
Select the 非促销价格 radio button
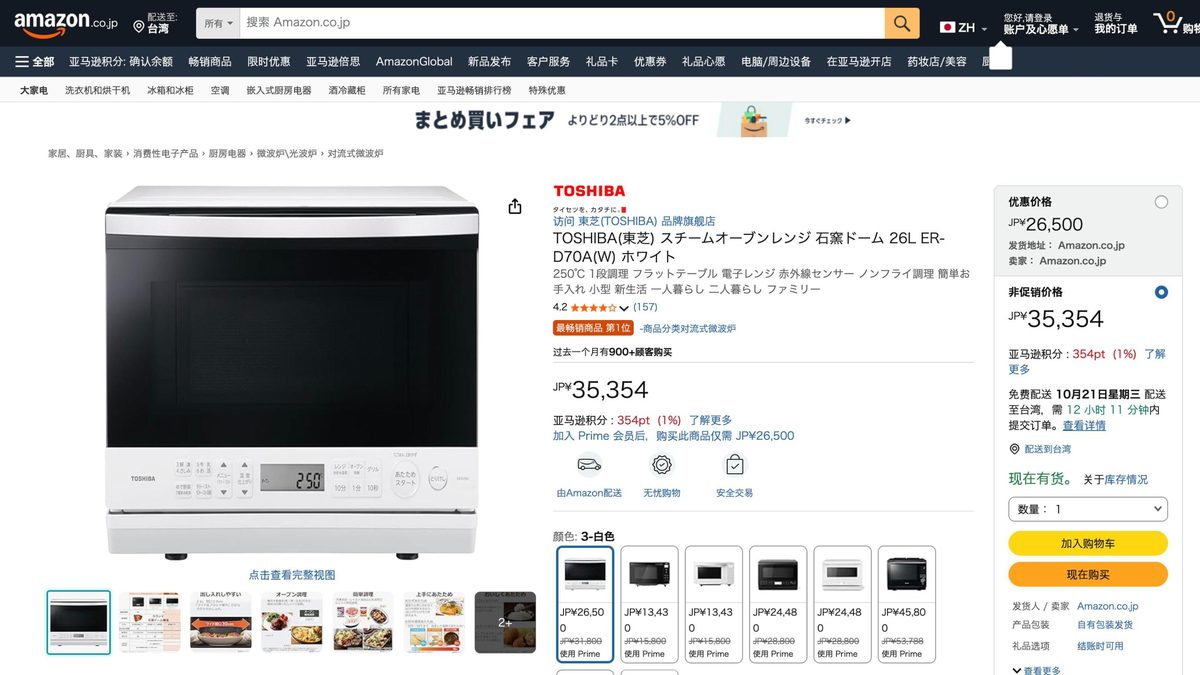click(1161, 292)
